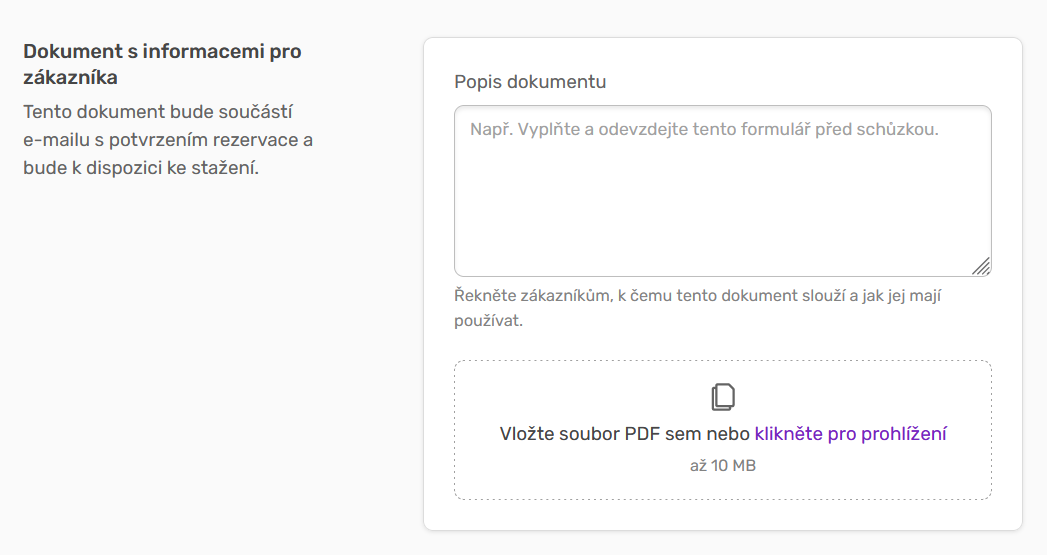Click the 'Popis dokumentu' field label
The width and height of the screenshot is (1047, 555).
pyautogui.click(x=530, y=81)
